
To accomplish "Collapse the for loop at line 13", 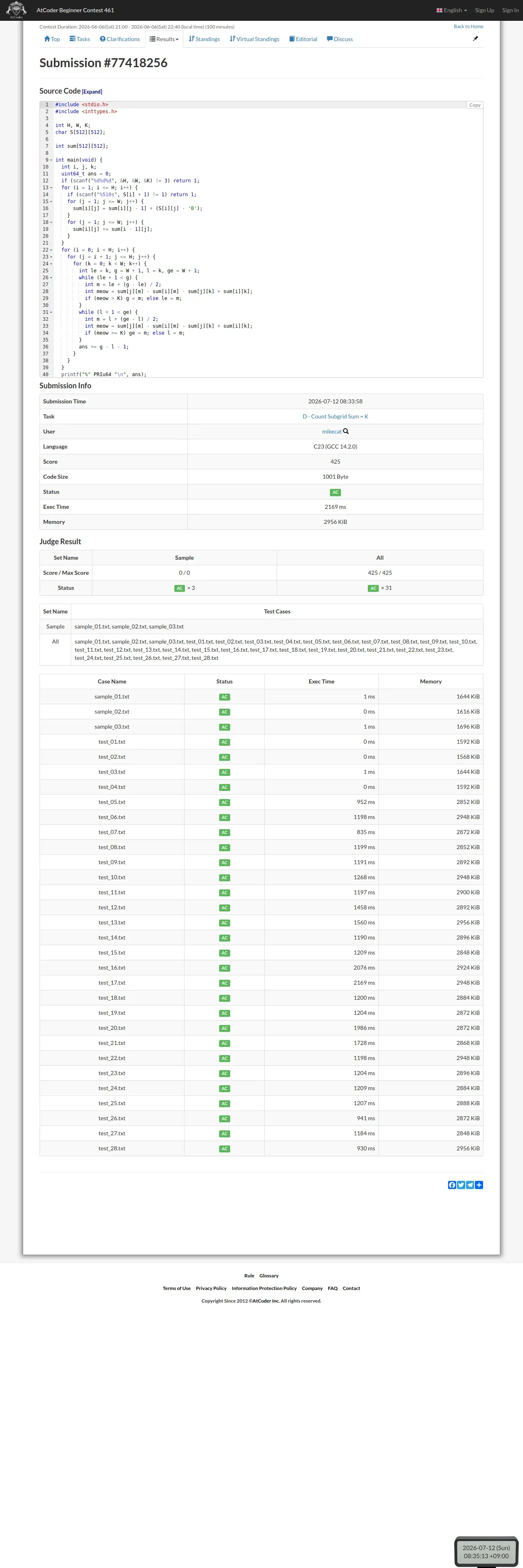I will 51,188.
